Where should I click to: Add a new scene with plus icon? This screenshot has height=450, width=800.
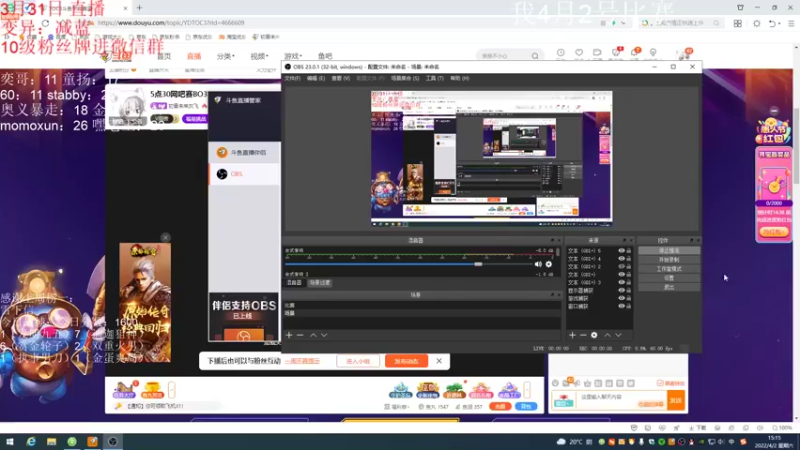(x=289, y=335)
